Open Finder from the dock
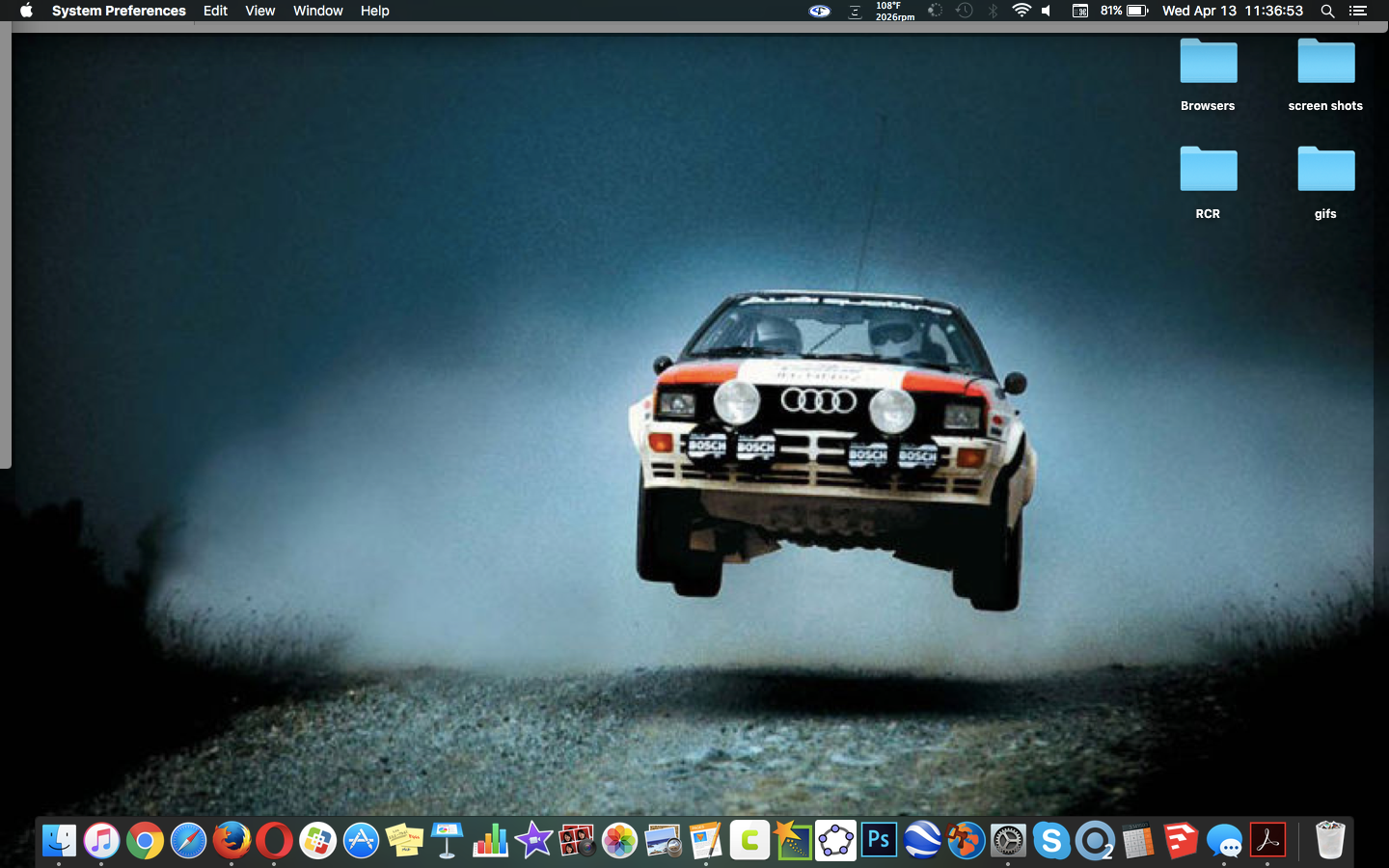This screenshot has height=868, width=1389. [59, 841]
